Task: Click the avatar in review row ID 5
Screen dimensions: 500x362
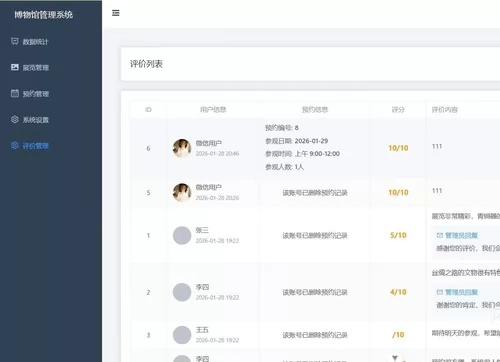Action: [x=182, y=192]
